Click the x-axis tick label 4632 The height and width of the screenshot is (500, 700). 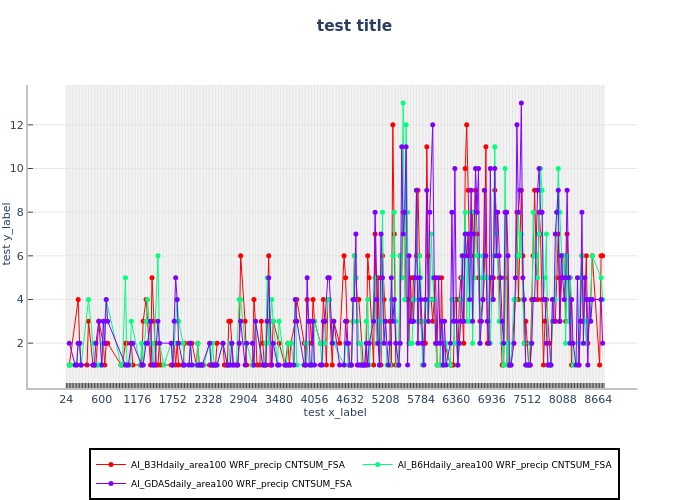click(350, 398)
